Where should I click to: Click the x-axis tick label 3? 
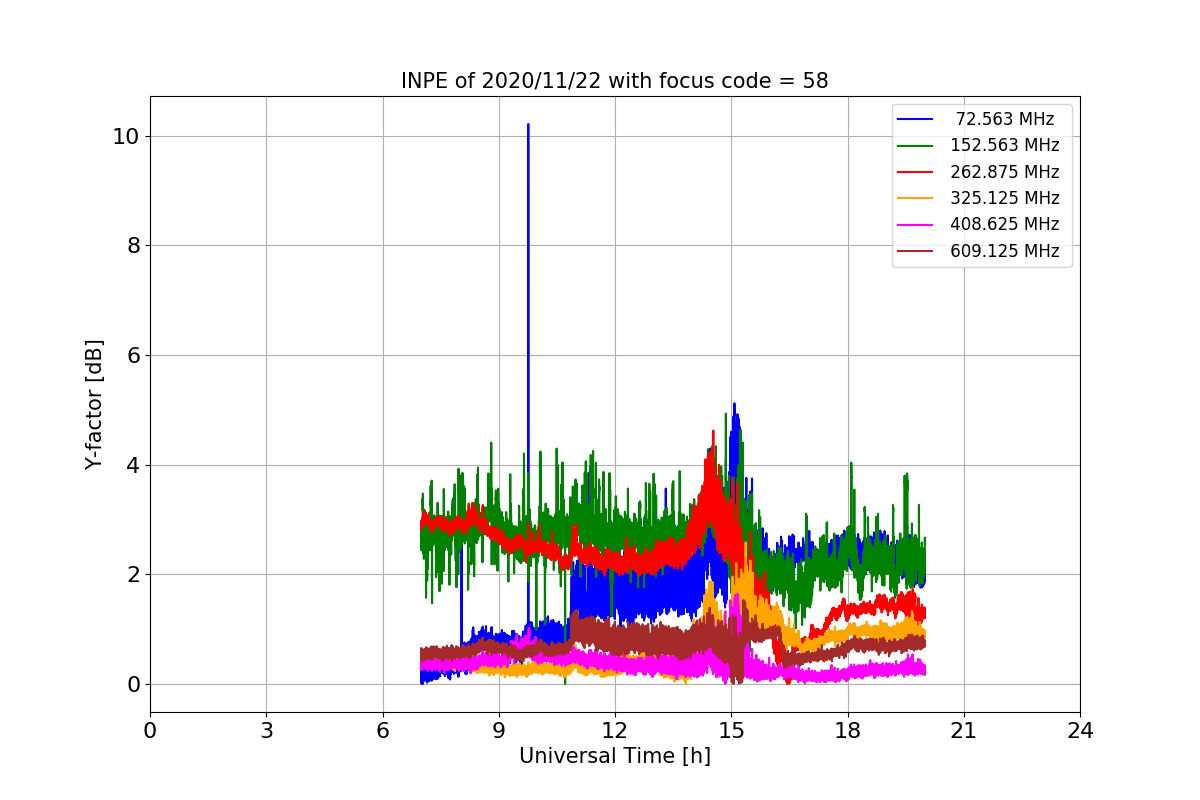pos(266,730)
